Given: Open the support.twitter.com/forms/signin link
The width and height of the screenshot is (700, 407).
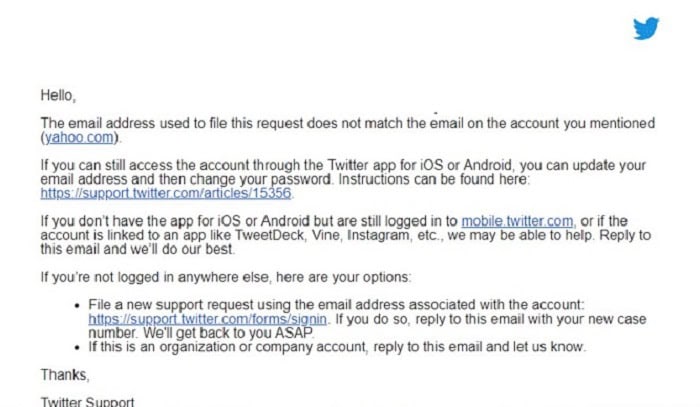Looking at the screenshot, I should coord(208,319).
